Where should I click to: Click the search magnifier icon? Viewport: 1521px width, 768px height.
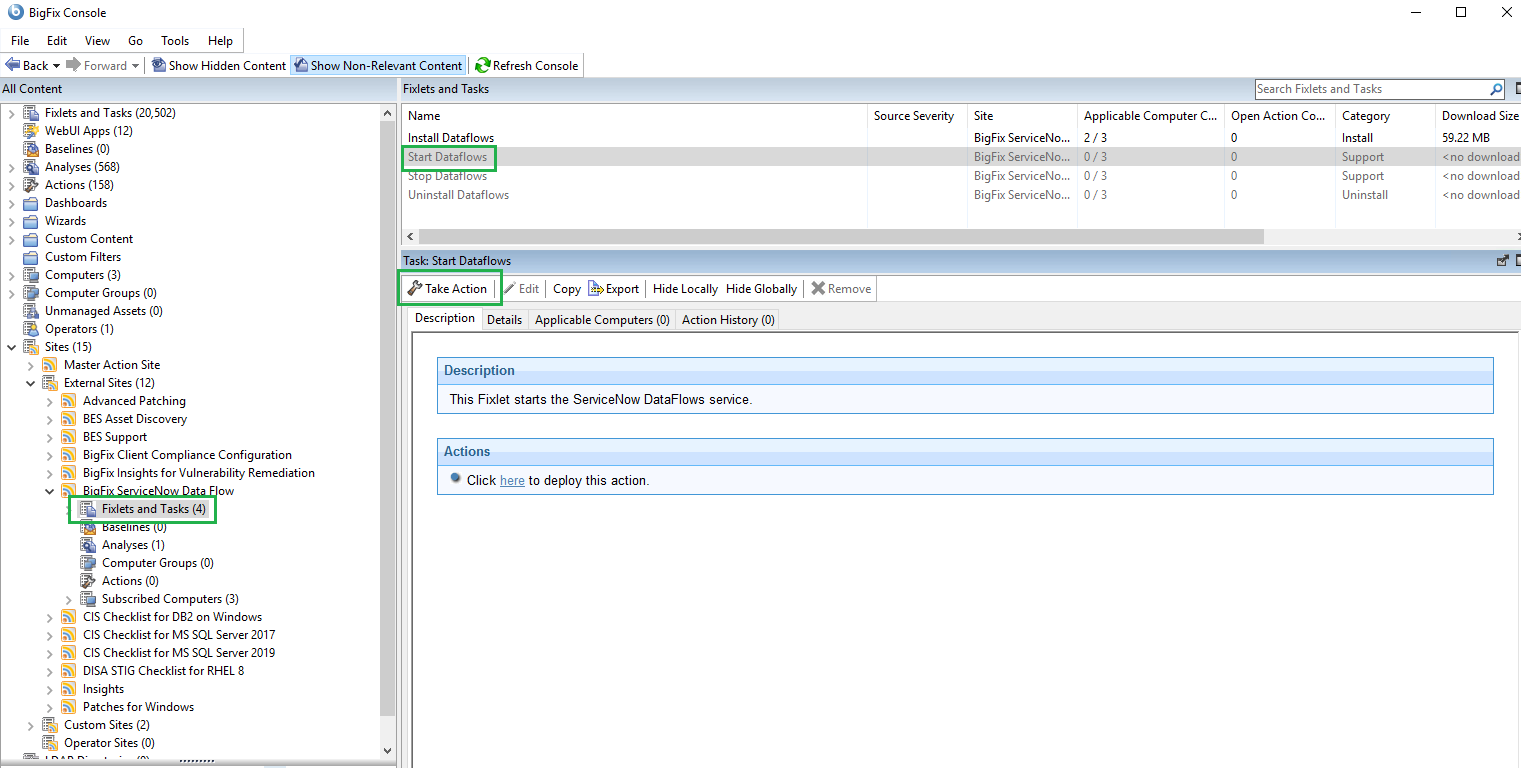[1496, 89]
